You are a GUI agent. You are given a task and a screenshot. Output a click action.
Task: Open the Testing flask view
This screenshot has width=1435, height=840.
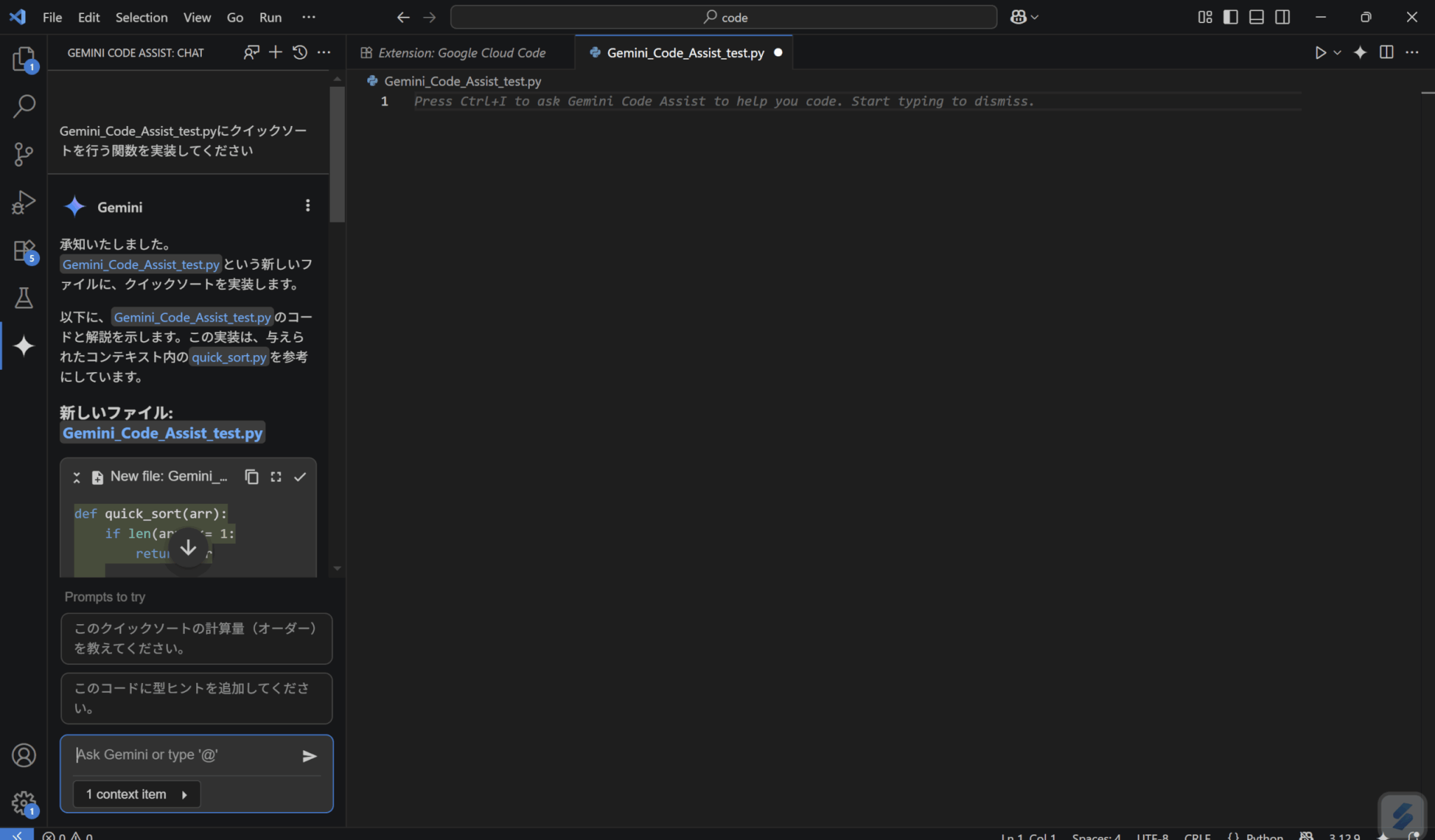click(24, 298)
